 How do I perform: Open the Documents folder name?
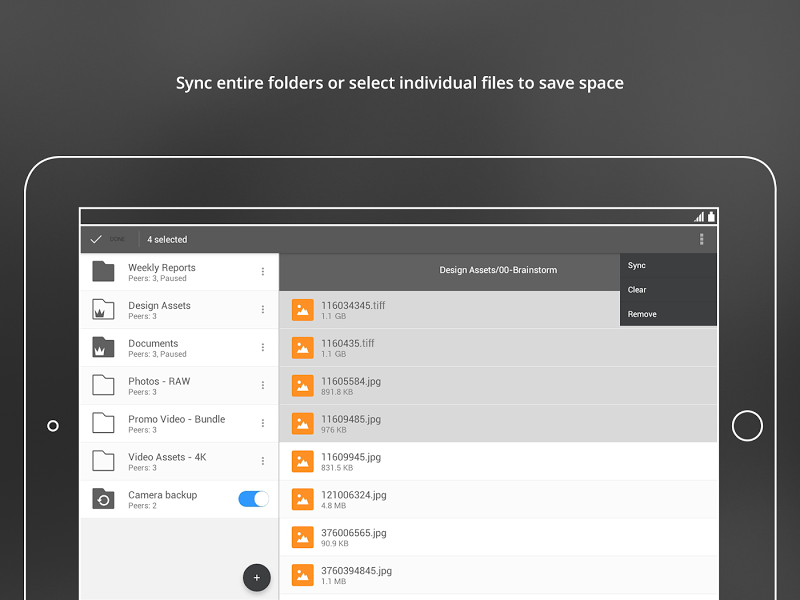pyautogui.click(x=153, y=343)
